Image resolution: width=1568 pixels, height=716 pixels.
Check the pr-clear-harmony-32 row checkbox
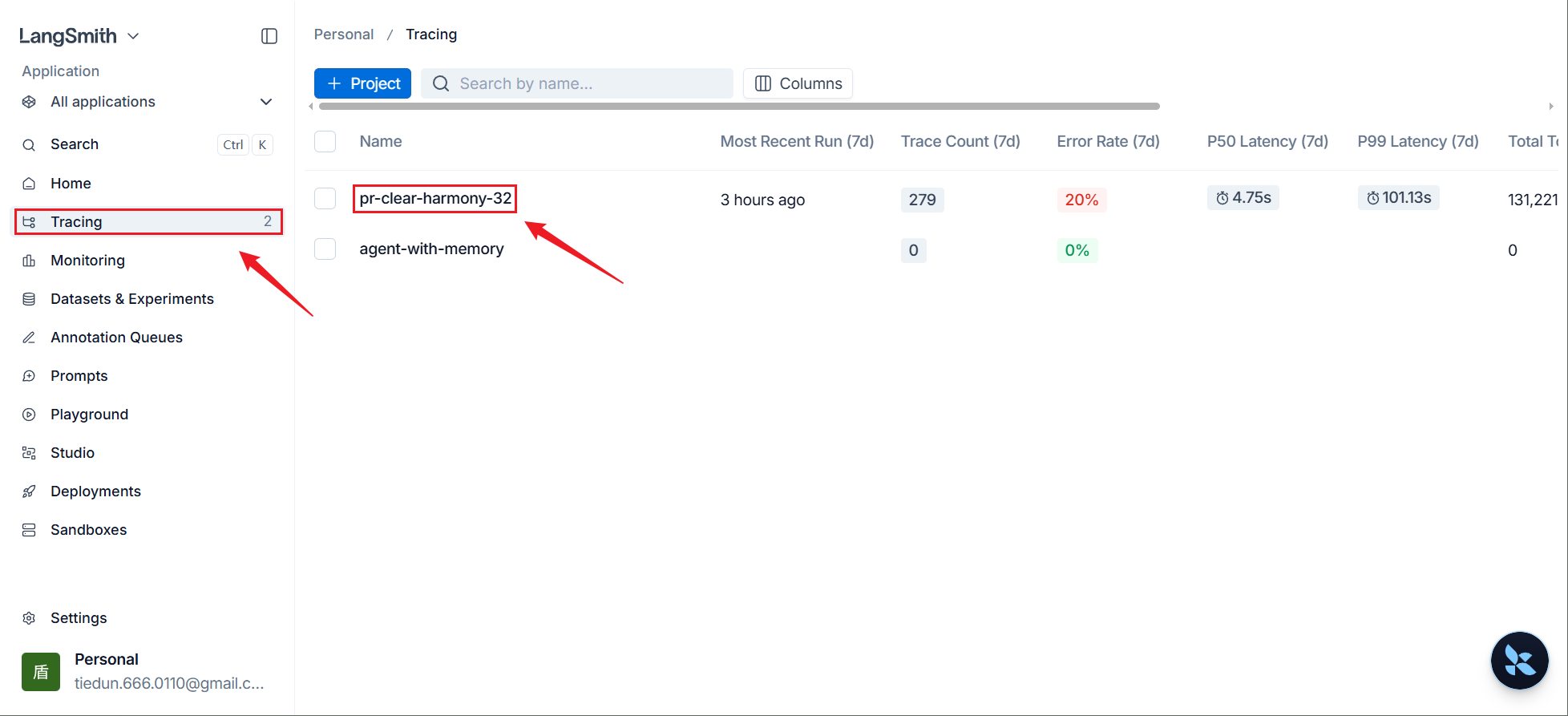325,198
